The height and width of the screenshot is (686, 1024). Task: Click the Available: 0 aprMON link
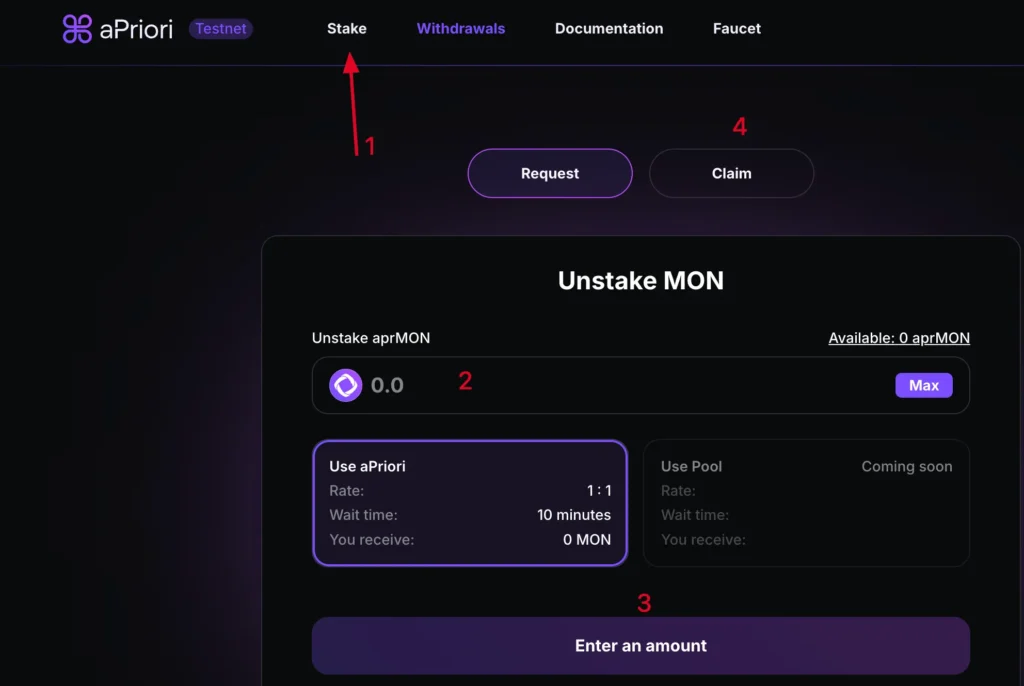(898, 338)
